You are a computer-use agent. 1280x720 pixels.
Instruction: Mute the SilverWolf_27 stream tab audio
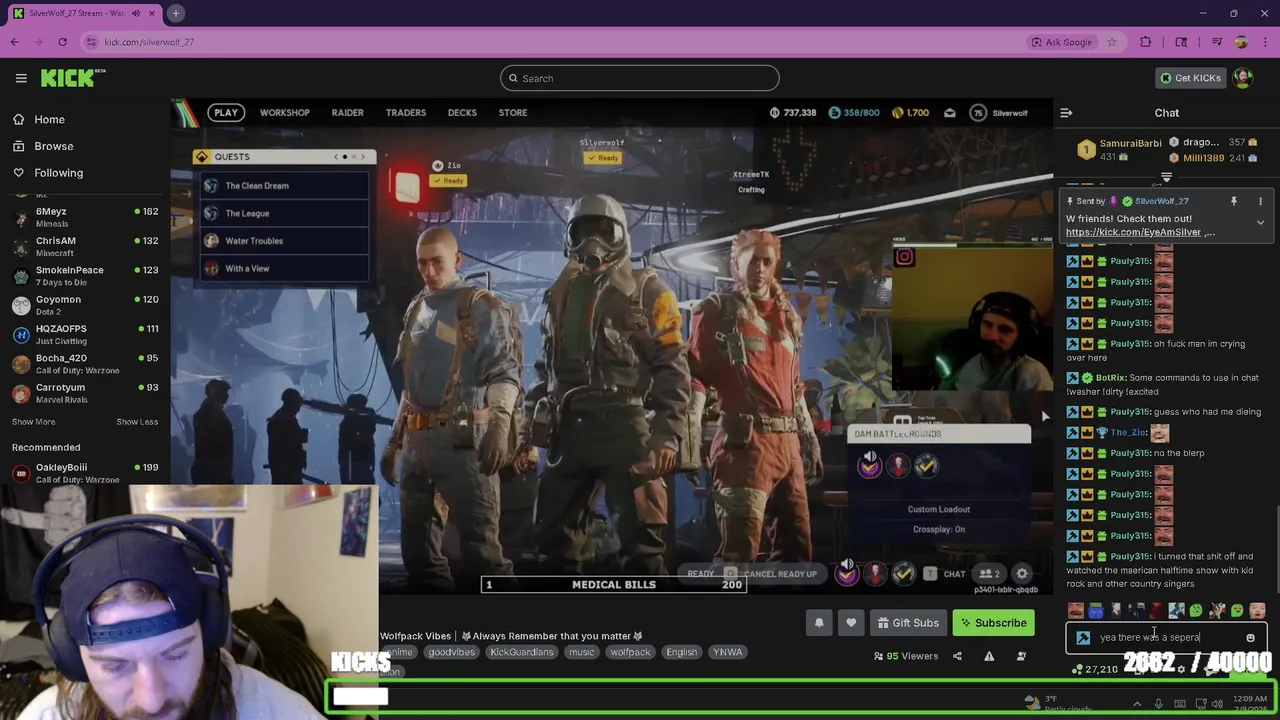click(x=136, y=13)
